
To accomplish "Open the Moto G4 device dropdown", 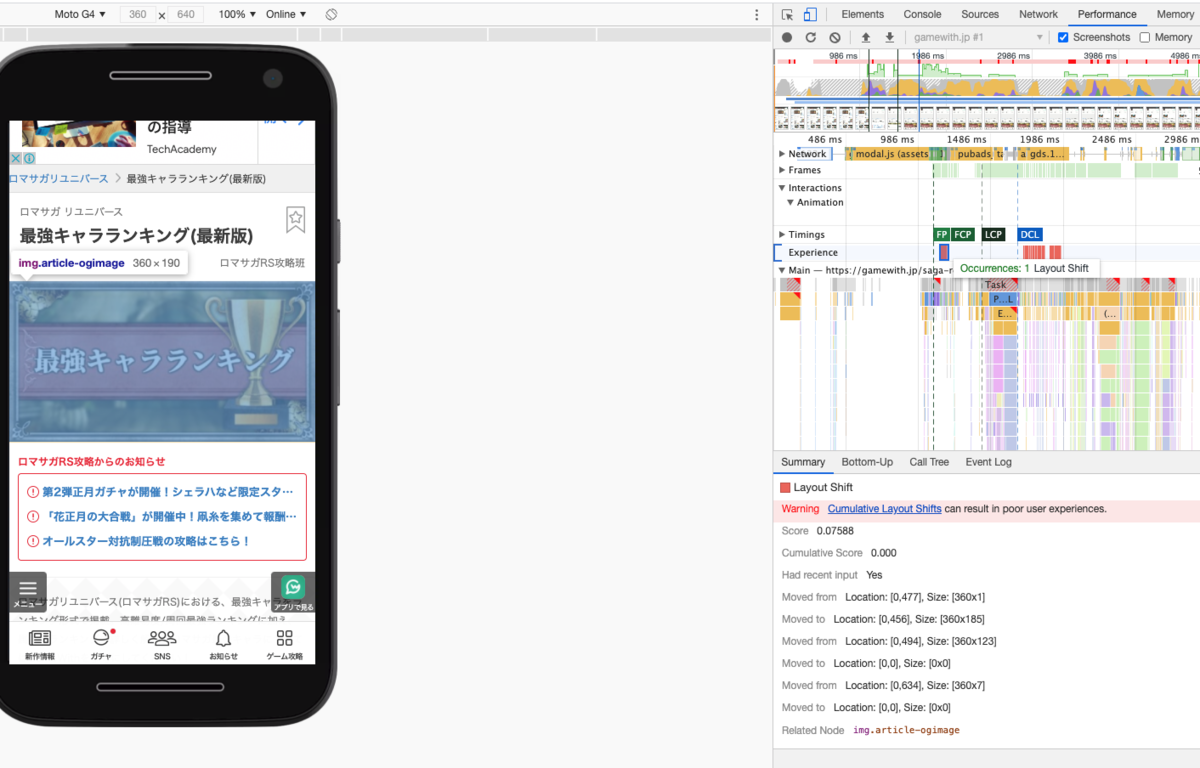I will point(81,14).
